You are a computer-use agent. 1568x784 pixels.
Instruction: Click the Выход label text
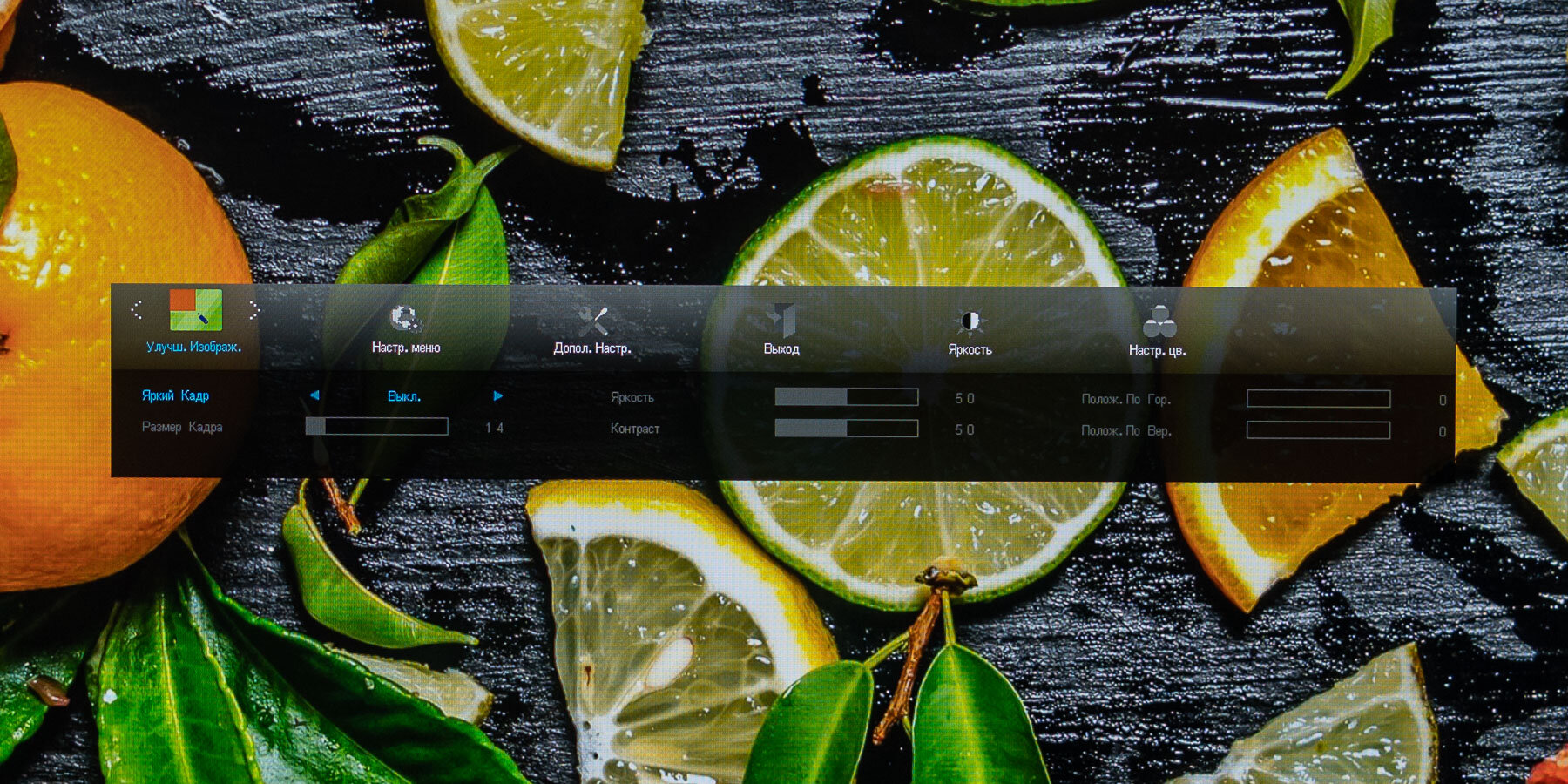(781, 349)
